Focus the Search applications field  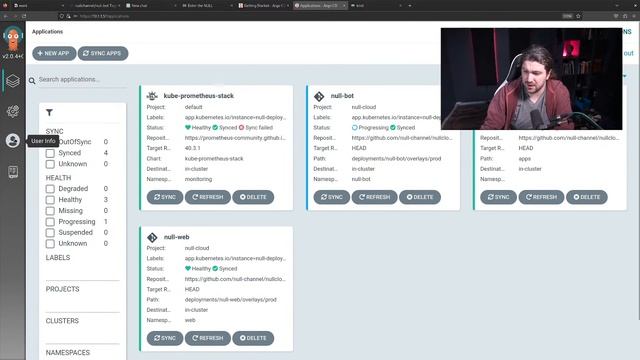tap(82, 80)
